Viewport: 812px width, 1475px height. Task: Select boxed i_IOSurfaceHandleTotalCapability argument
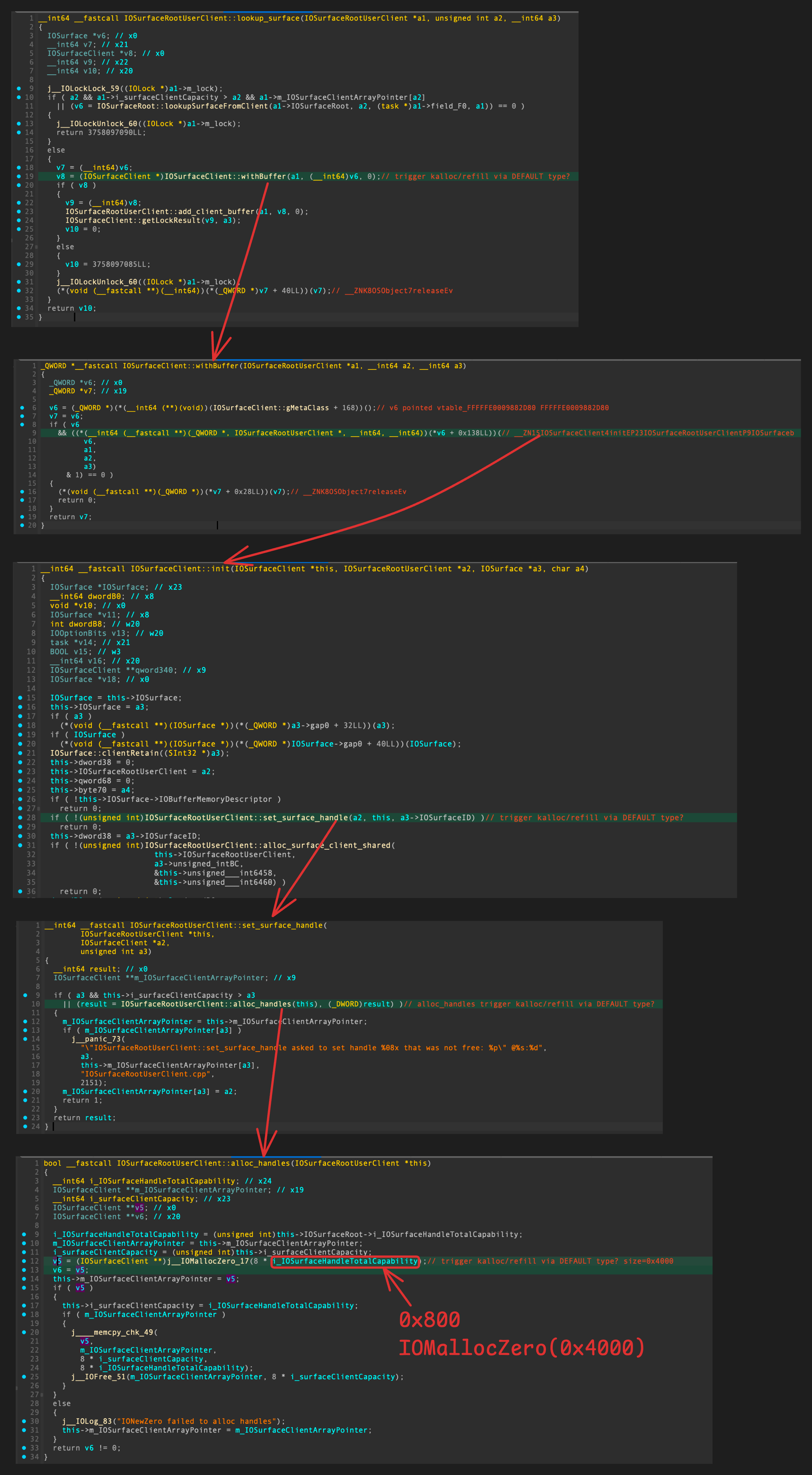tap(344, 1261)
